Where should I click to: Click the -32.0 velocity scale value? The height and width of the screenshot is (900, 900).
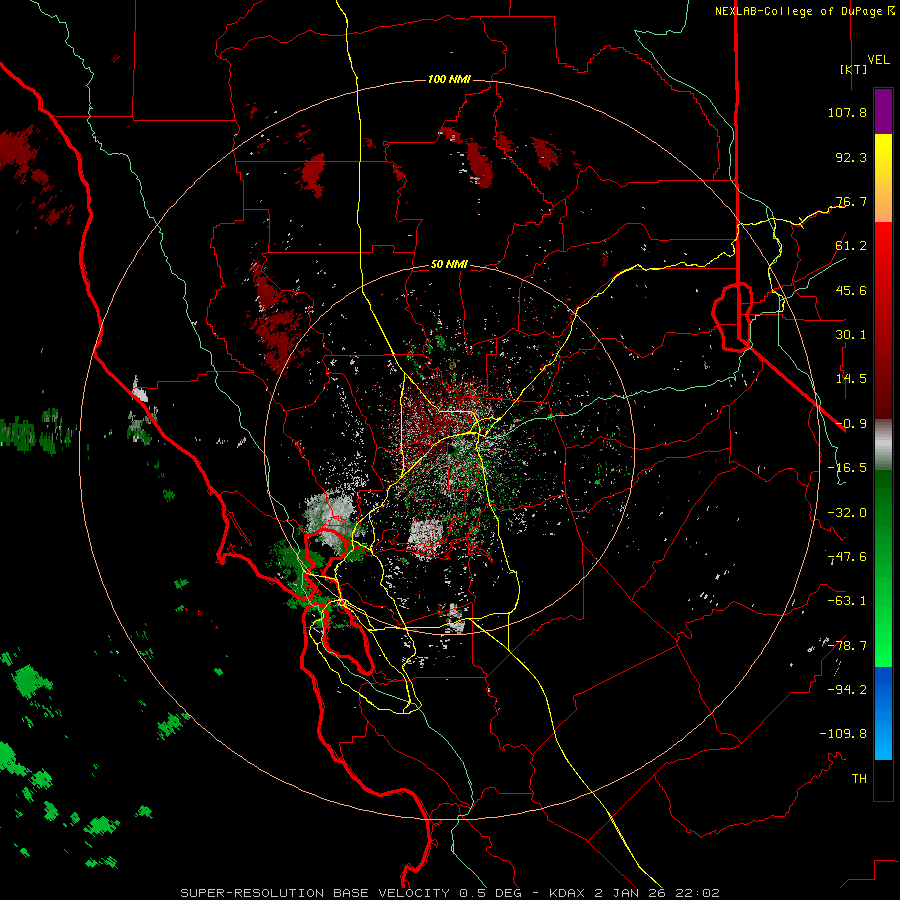click(847, 513)
